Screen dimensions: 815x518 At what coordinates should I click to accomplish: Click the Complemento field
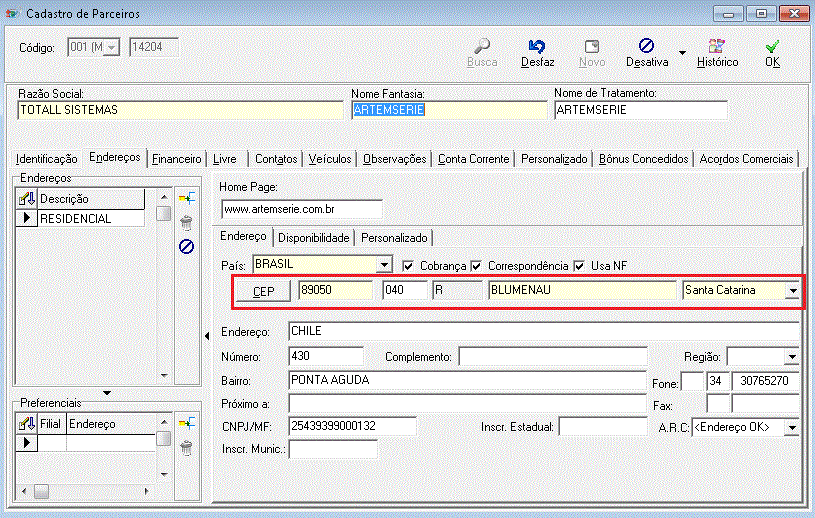[x=553, y=357]
